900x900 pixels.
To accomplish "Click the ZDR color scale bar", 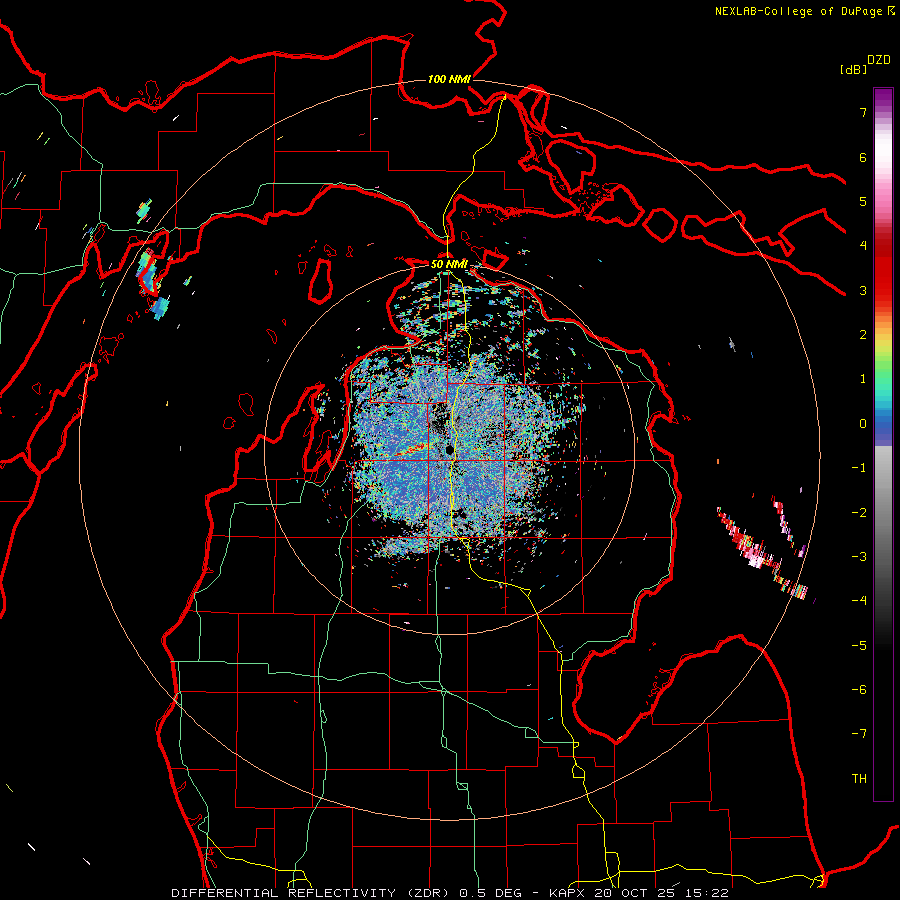I will pyautogui.click(x=883, y=444).
